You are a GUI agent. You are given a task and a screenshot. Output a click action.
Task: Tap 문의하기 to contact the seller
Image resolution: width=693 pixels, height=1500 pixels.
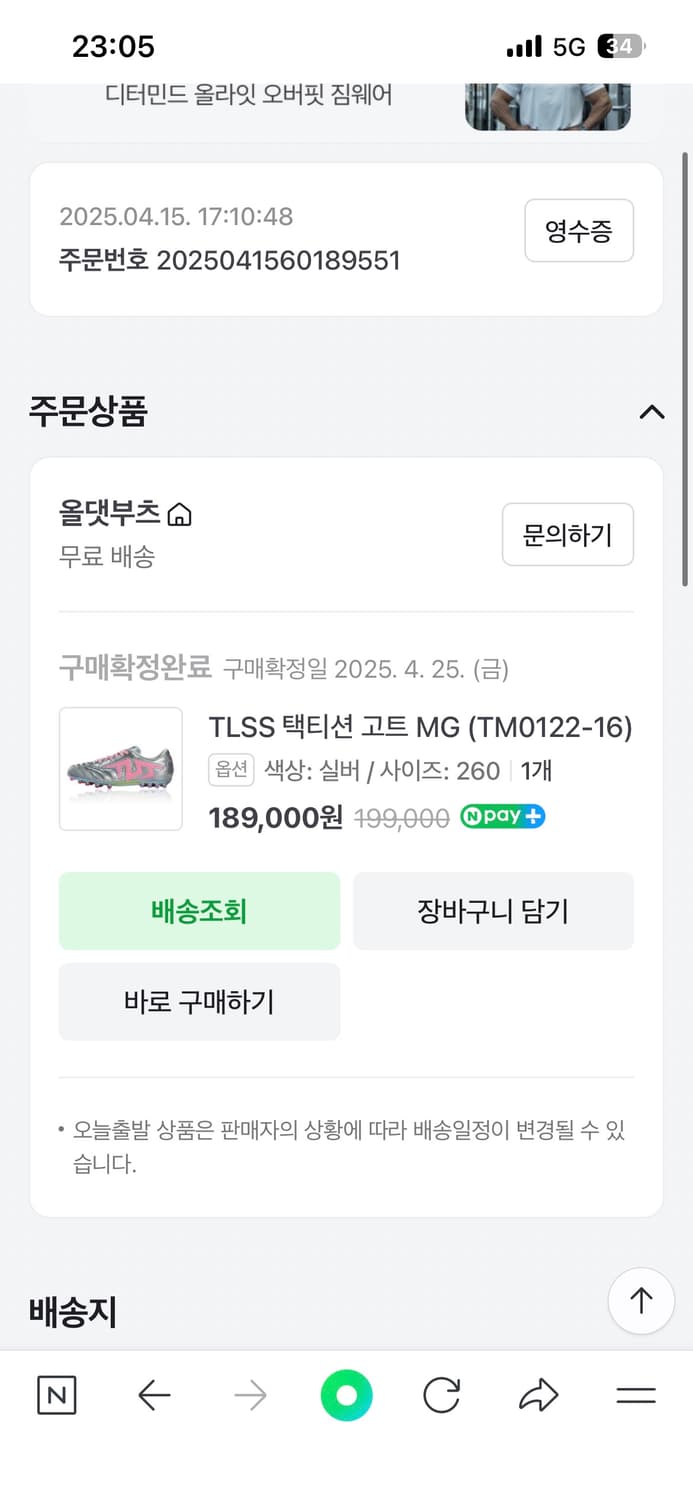568,535
